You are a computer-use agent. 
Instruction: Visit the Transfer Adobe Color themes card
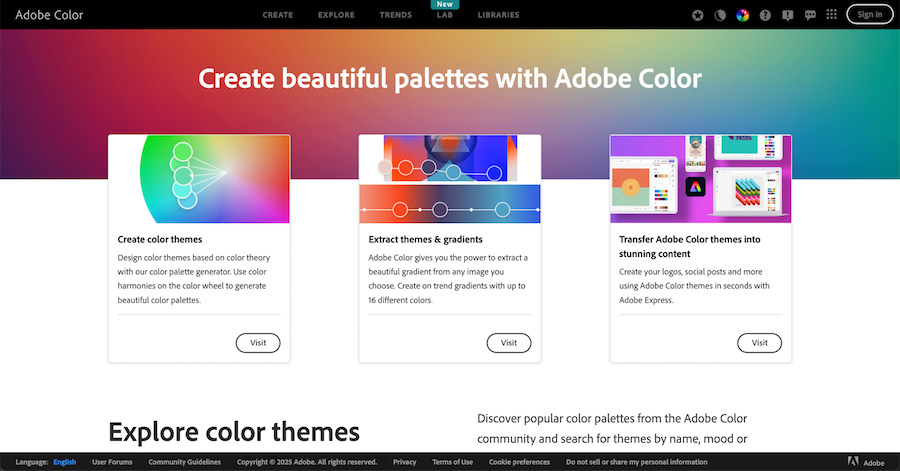click(x=759, y=343)
